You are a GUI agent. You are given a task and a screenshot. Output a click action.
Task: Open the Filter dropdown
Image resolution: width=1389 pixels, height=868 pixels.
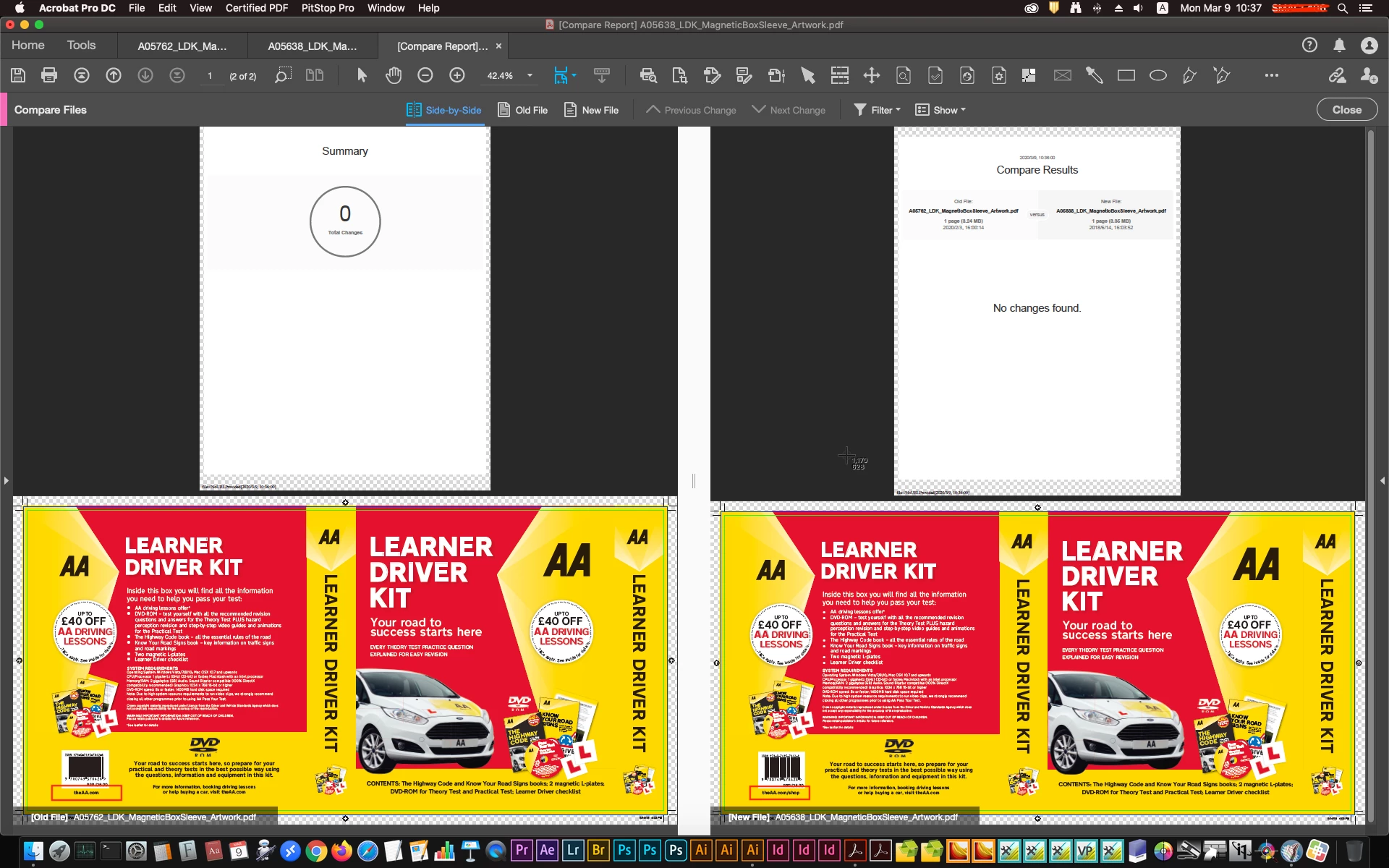[x=877, y=110]
